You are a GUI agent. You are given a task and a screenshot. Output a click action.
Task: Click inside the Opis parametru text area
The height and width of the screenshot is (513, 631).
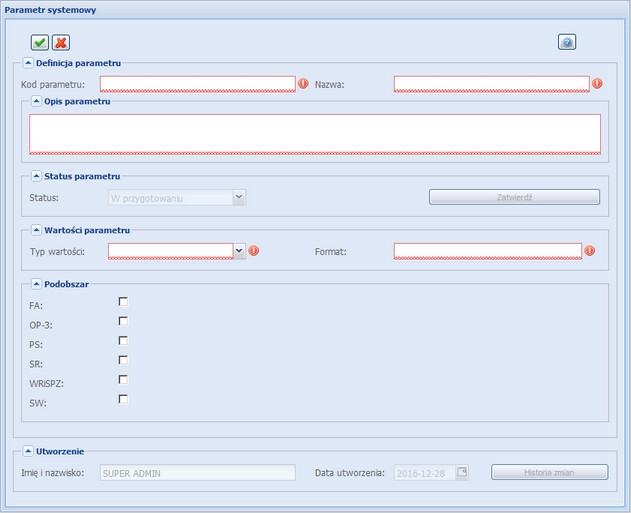315,134
